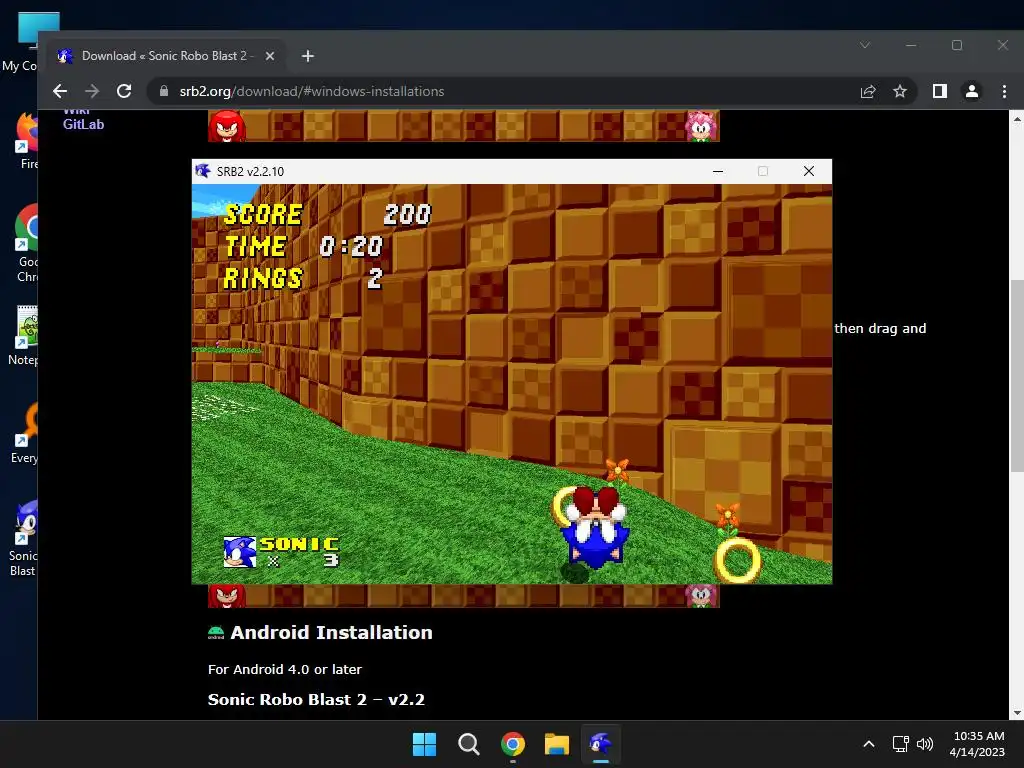Open taskbar Search
The image size is (1024, 768).
(468, 744)
